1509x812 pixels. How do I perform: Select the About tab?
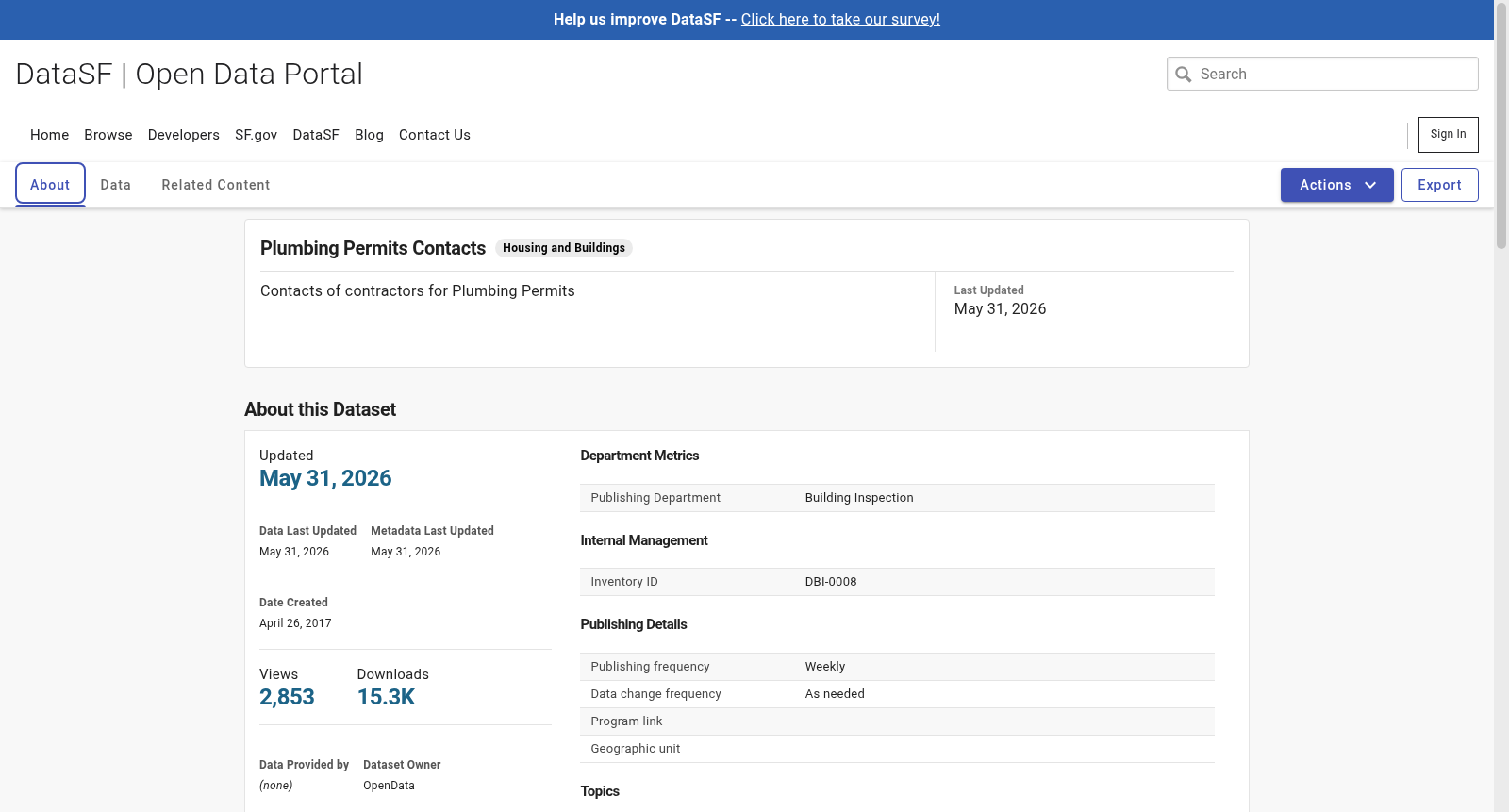tap(50, 185)
